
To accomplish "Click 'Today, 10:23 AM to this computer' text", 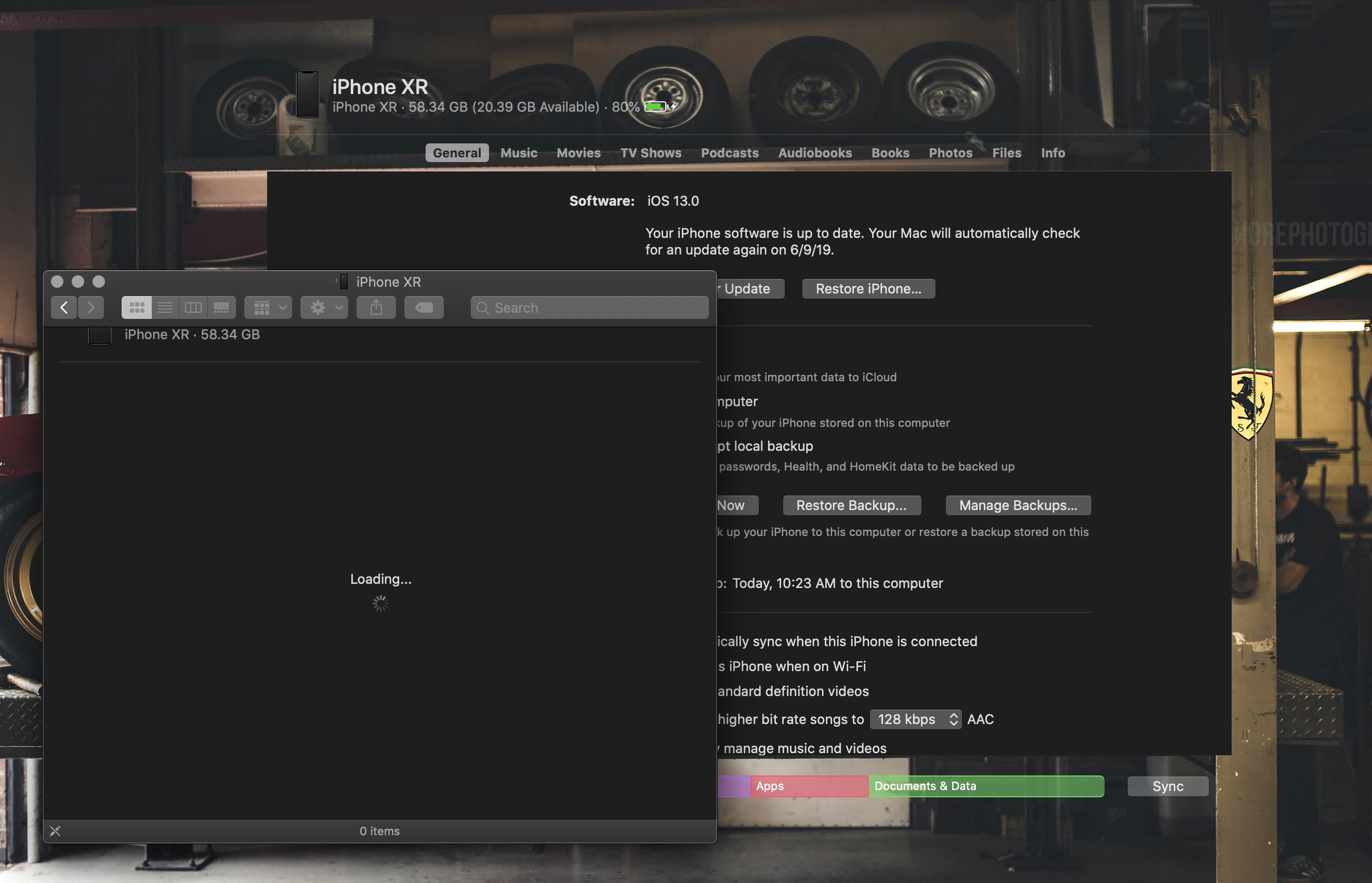I will [x=837, y=583].
